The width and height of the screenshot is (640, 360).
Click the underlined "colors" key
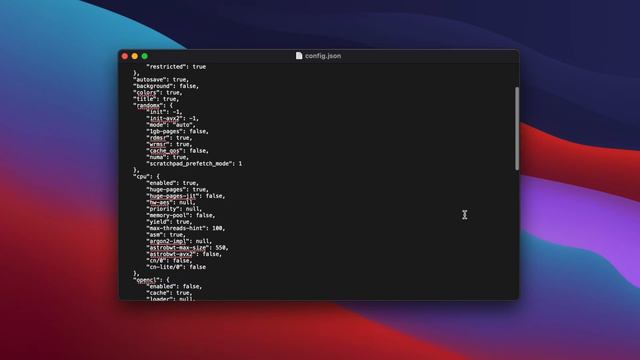pos(147,93)
